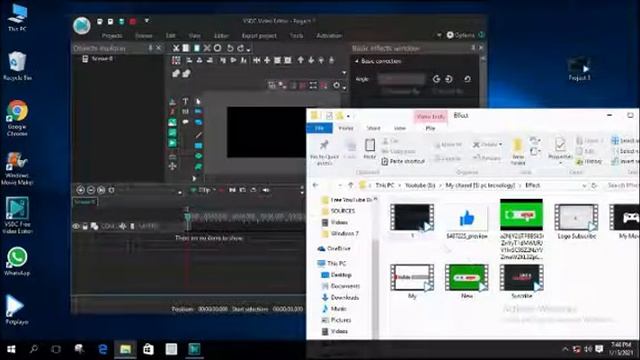Open the Editor tab in VSDC
This screenshot has width=640, height=360.
click(x=222, y=36)
